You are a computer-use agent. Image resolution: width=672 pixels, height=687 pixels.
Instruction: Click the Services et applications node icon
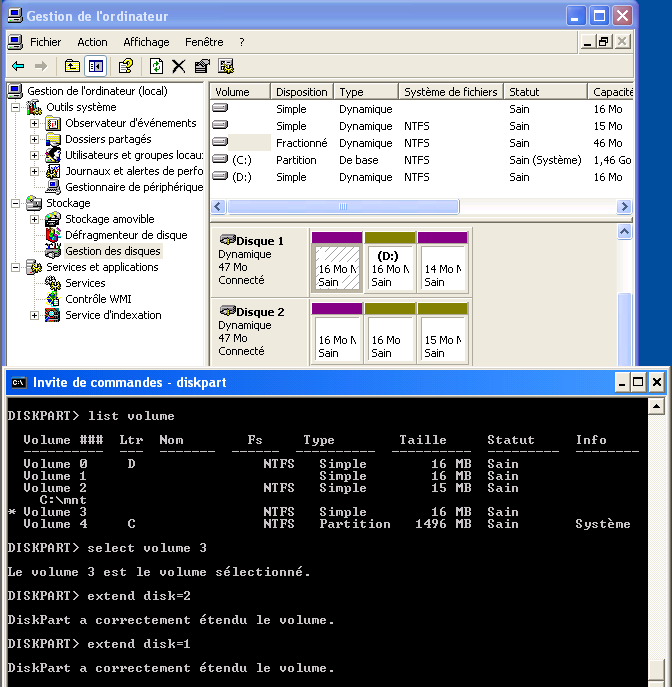point(34,267)
